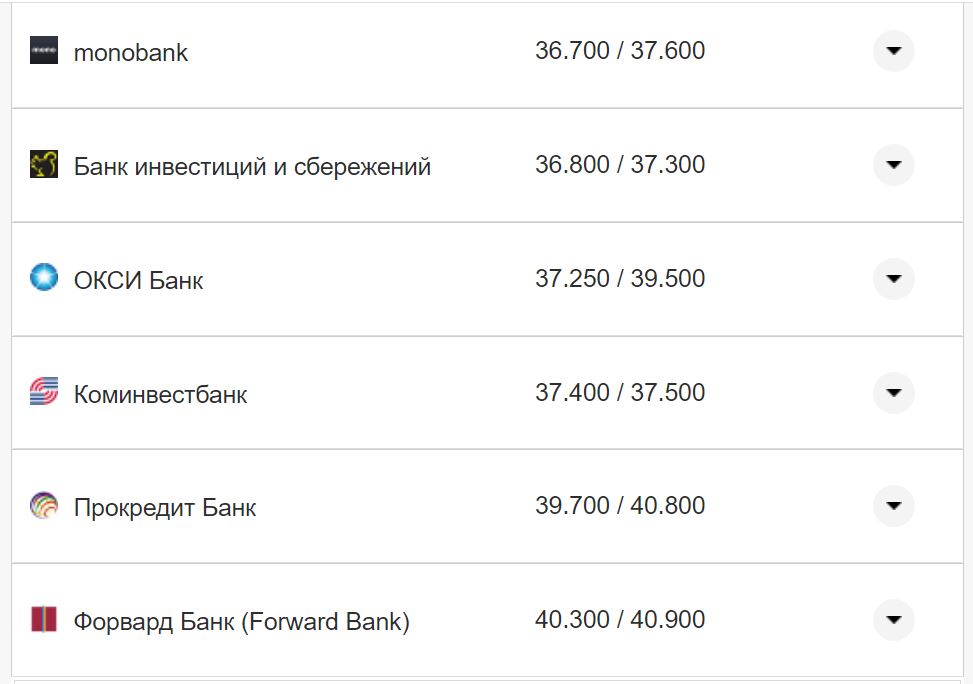This screenshot has width=973, height=684.
Task: Click the Форвард Банк red logo icon
Action: click(44, 618)
